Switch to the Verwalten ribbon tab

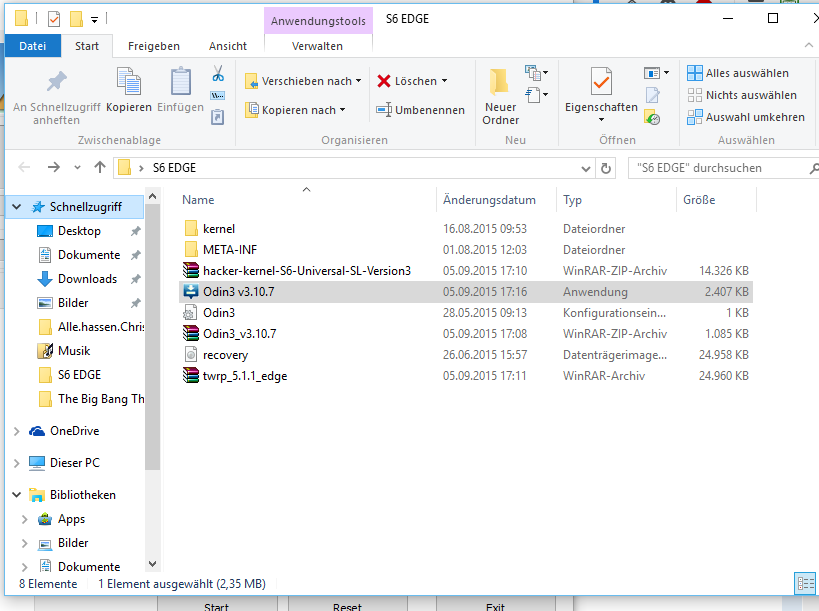tap(317, 46)
